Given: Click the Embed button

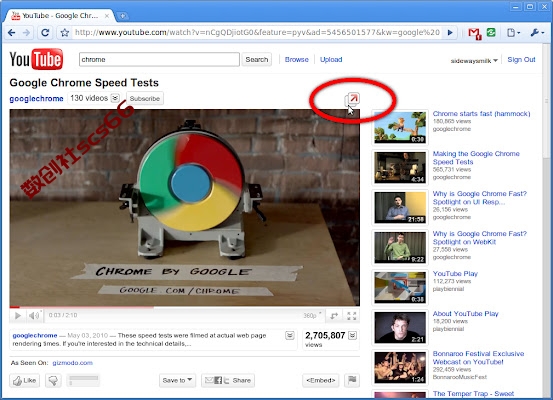Looking at the screenshot, I should pyautogui.click(x=321, y=380).
